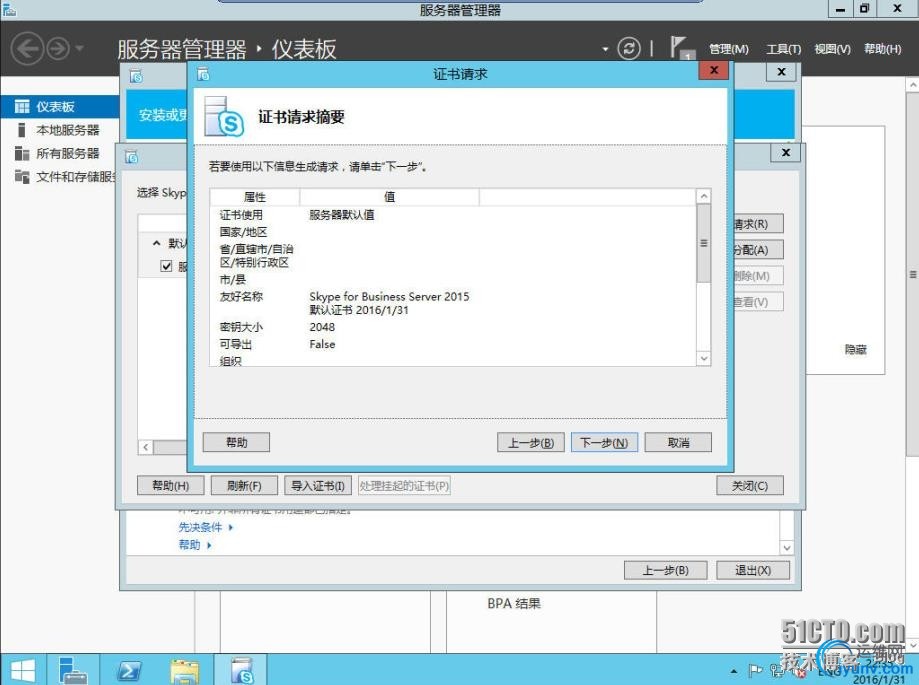Click the certificate wizard title bar icon

point(132,157)
